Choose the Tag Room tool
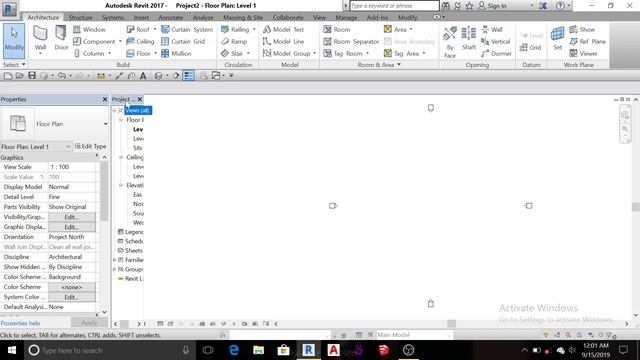The width and height of the screenshot is (640, 360). (343, 53)
